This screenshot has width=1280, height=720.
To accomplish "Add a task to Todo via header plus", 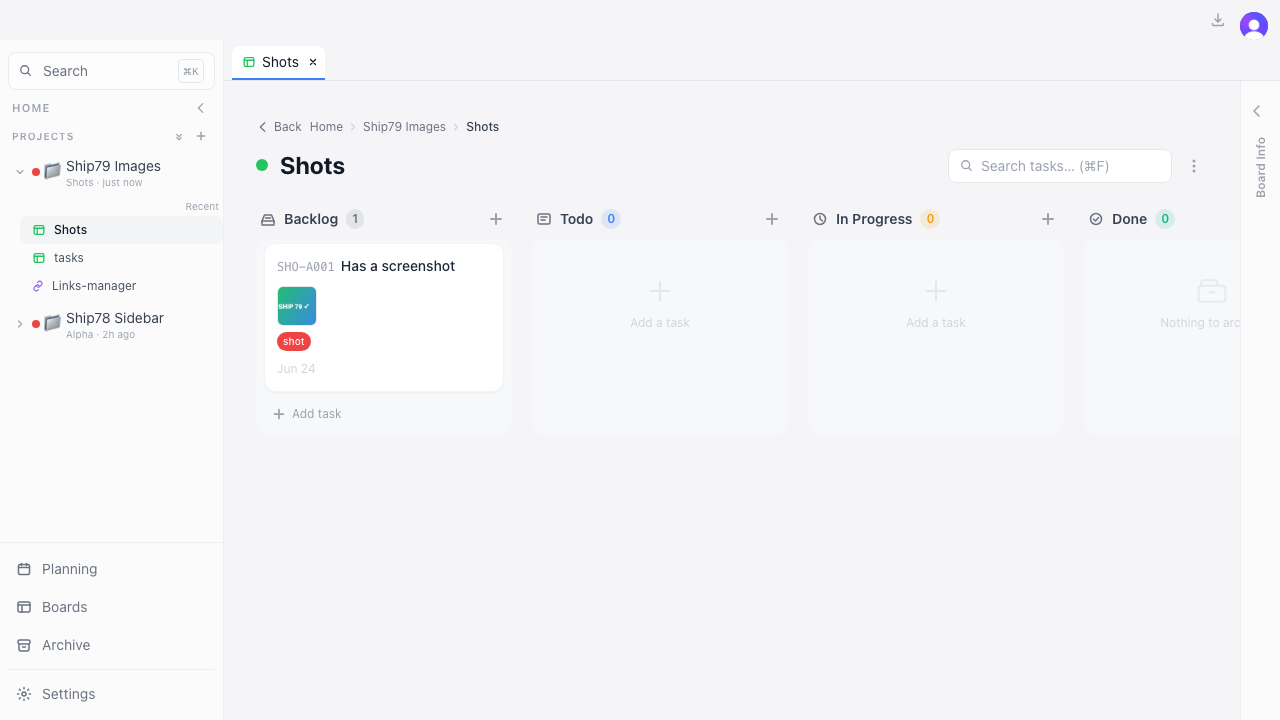I will (772, 219).
